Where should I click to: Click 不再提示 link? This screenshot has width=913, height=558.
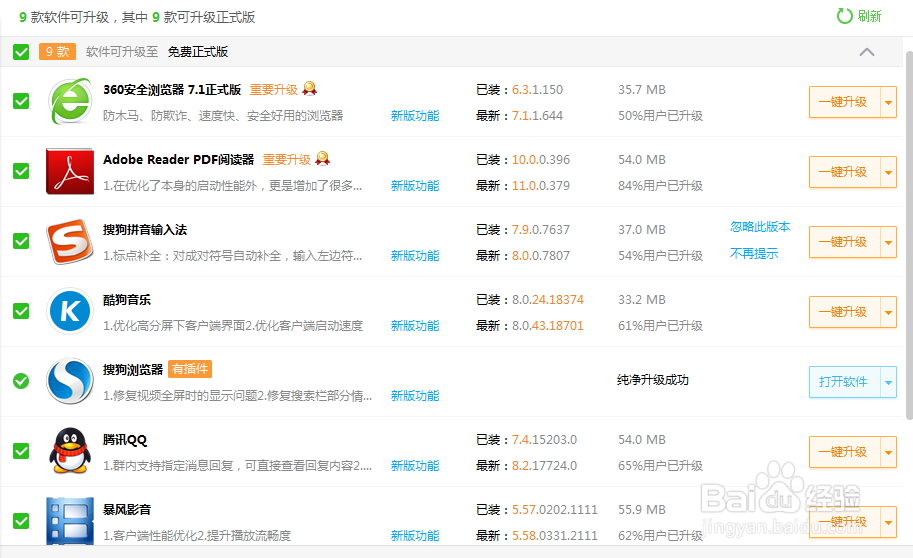click(754, 253)
